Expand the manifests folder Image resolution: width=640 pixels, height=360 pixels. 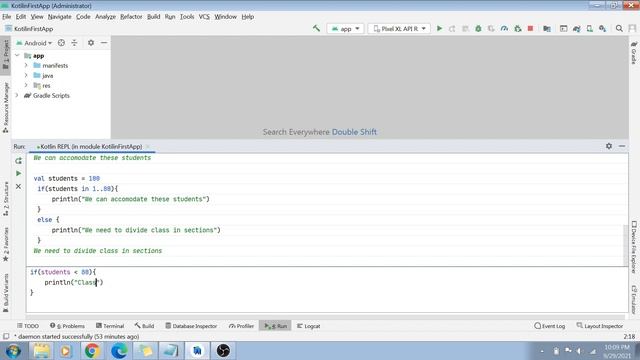[x=26, y=65]
